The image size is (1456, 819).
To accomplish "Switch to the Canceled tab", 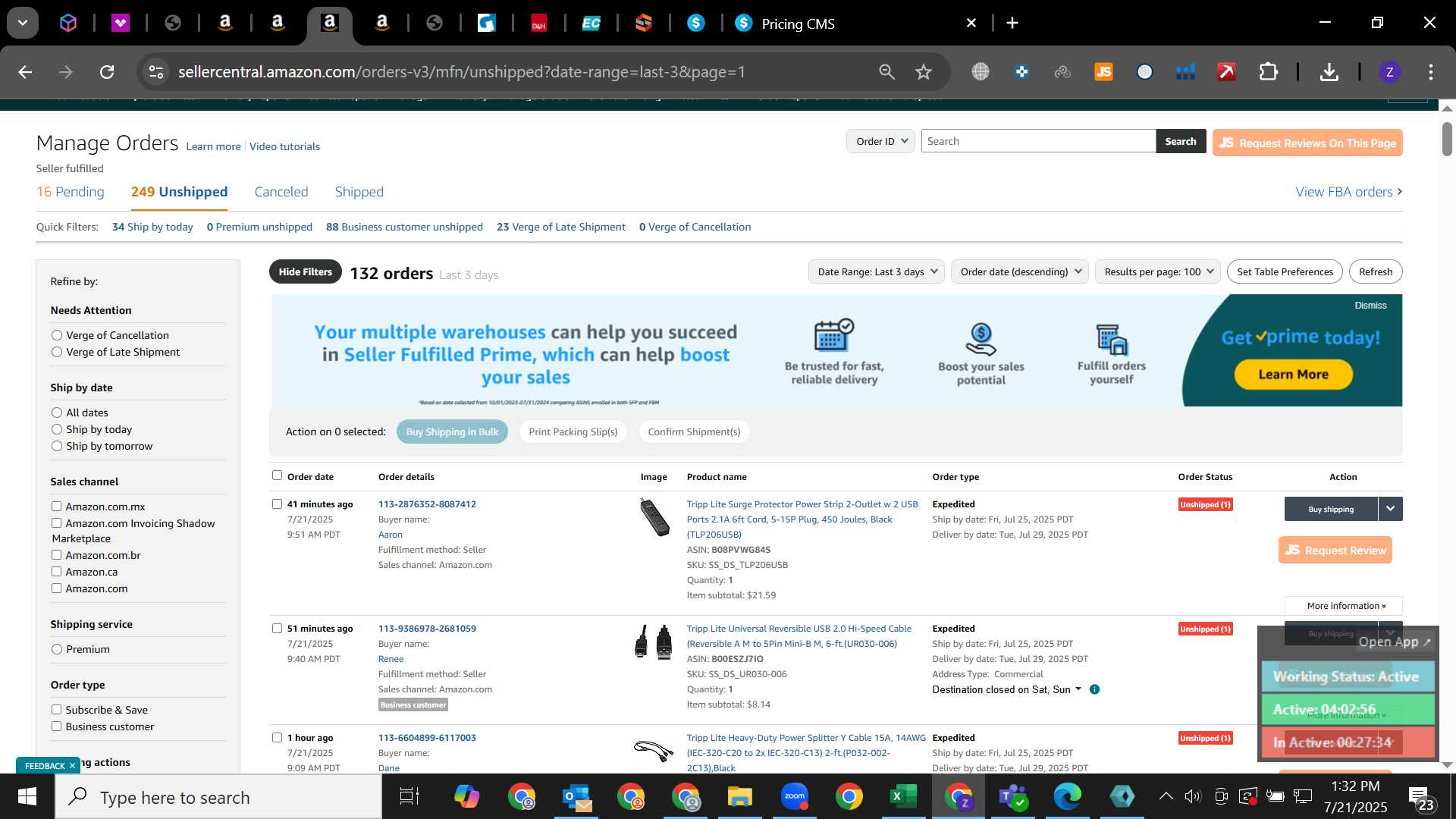I will 281,192.
